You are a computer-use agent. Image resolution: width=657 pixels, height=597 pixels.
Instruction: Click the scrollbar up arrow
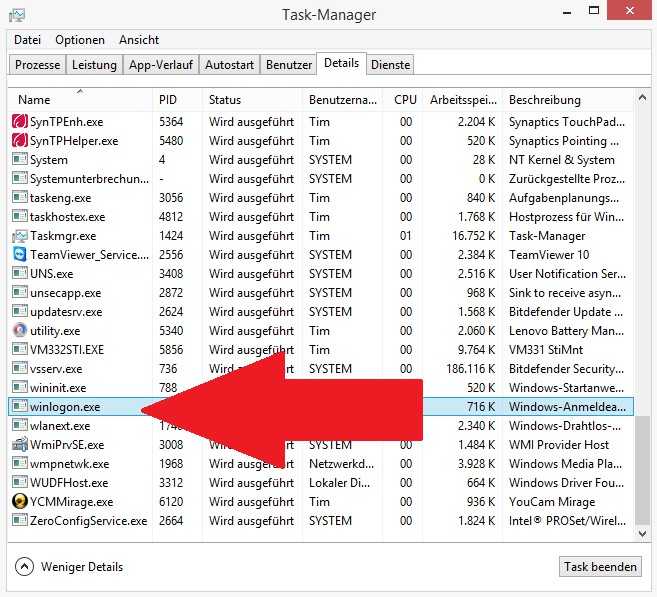[x=642, y=98]
